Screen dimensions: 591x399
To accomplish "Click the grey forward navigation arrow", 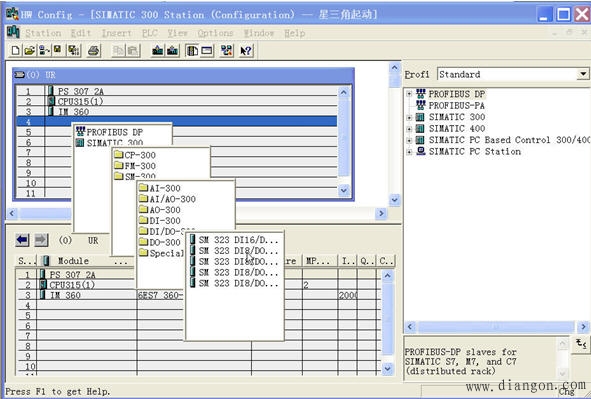I will (x=41, y=240).
